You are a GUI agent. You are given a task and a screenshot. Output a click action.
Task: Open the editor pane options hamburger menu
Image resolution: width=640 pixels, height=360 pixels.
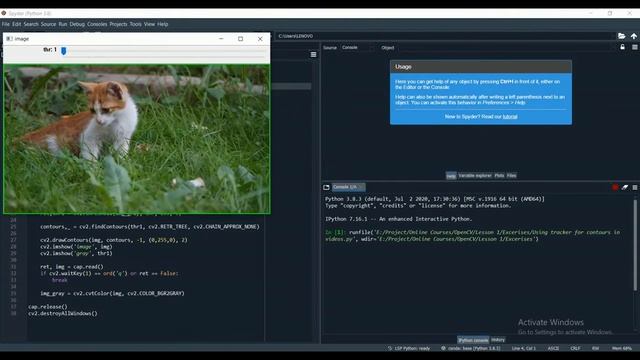point(313,54)
